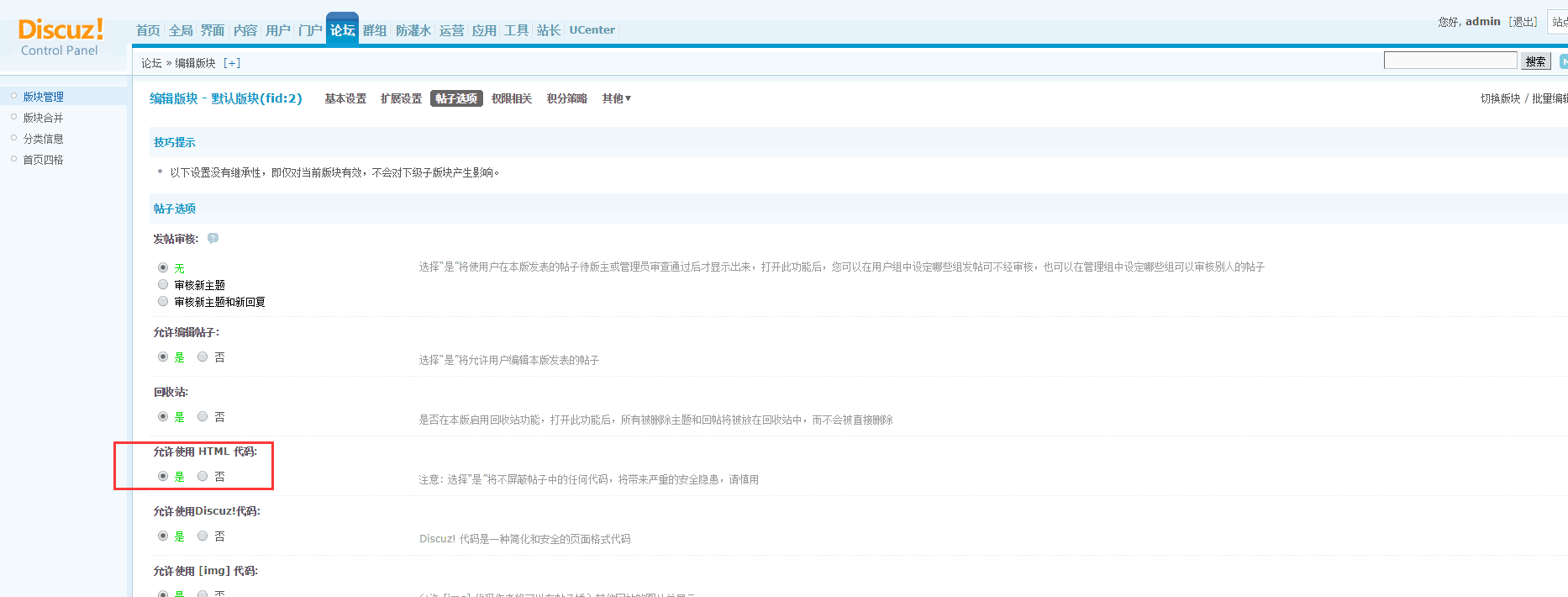The image size is (1568, 597).
Task: Choose 否 for 允许使用Discuz!代码
Action: click(x=203, y=536)
